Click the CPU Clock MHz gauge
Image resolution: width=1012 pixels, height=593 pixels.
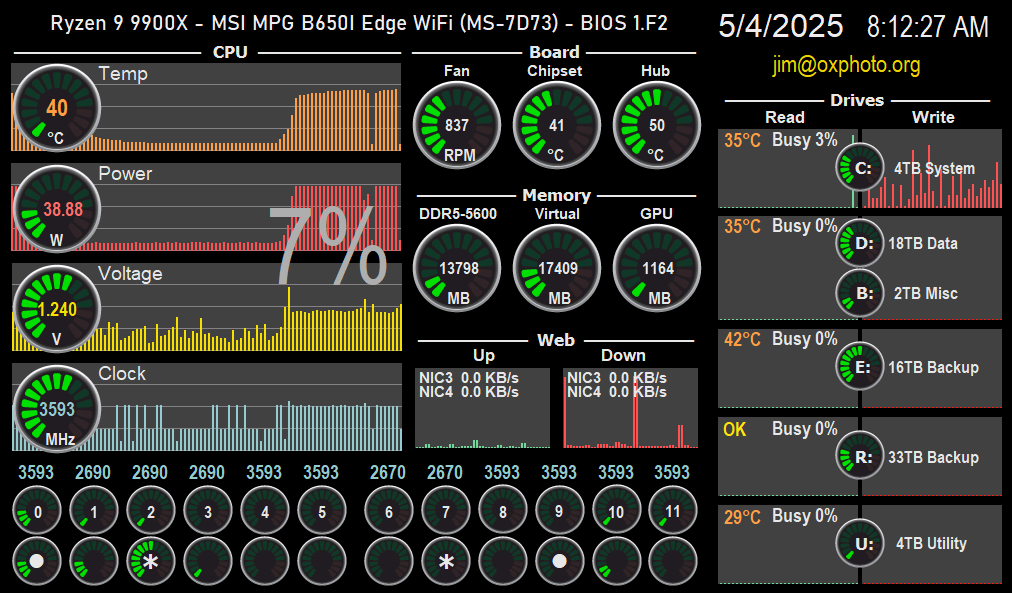[x=56, y=409]
